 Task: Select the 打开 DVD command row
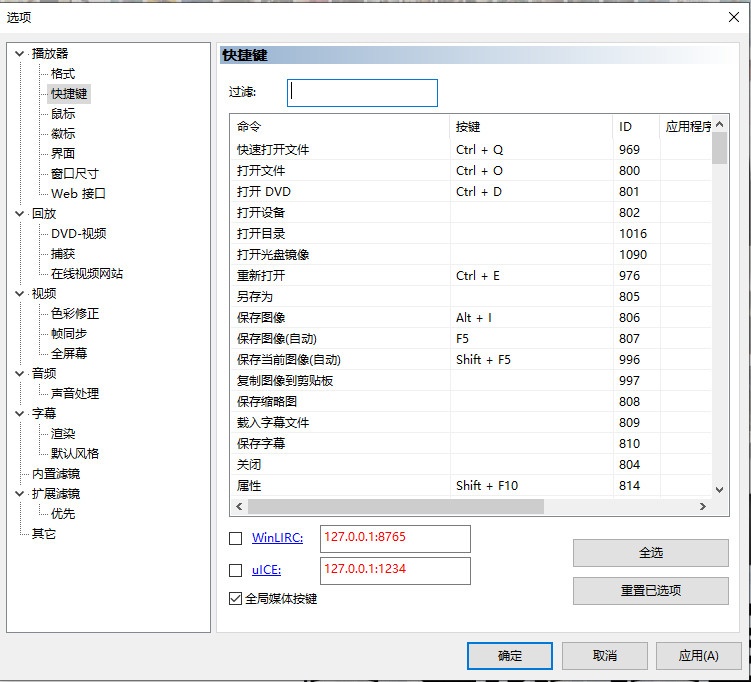coord(471,192)
